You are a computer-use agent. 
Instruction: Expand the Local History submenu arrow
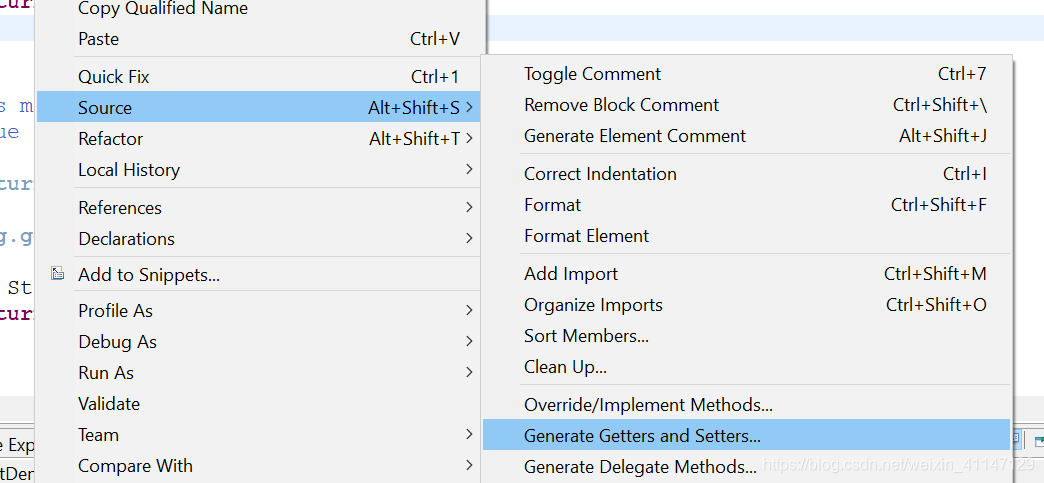pos(469,170)
